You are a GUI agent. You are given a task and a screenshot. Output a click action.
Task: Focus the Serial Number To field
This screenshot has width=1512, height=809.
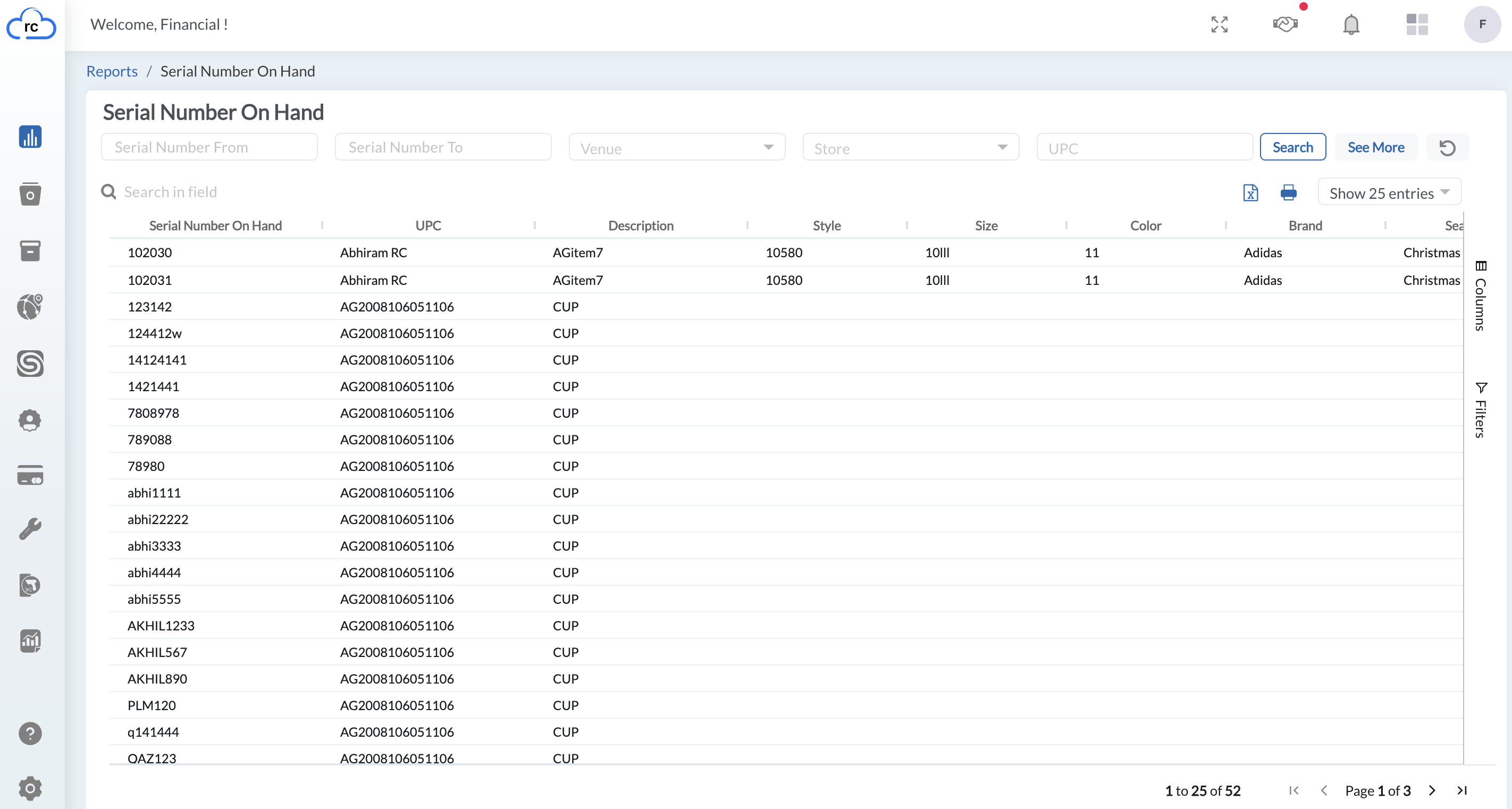443,147
